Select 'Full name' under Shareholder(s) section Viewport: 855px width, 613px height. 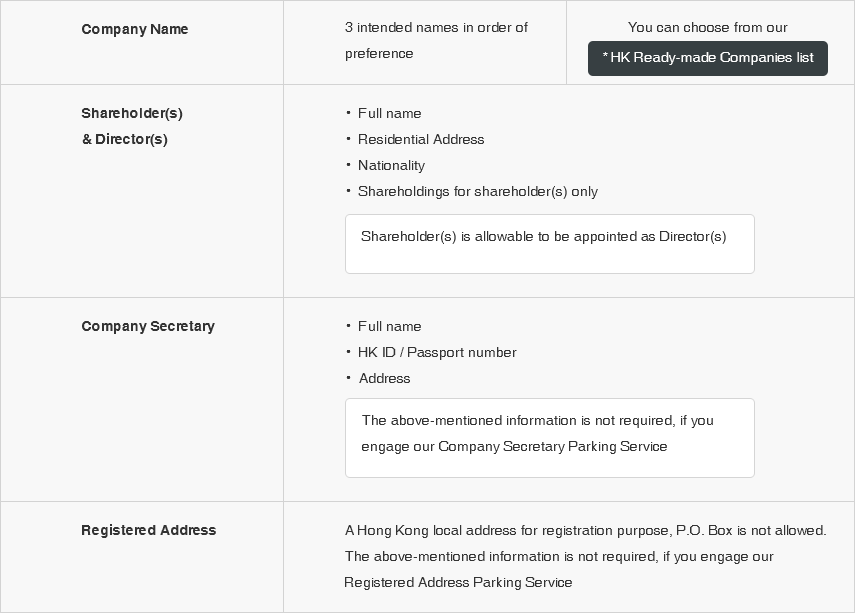389,113
